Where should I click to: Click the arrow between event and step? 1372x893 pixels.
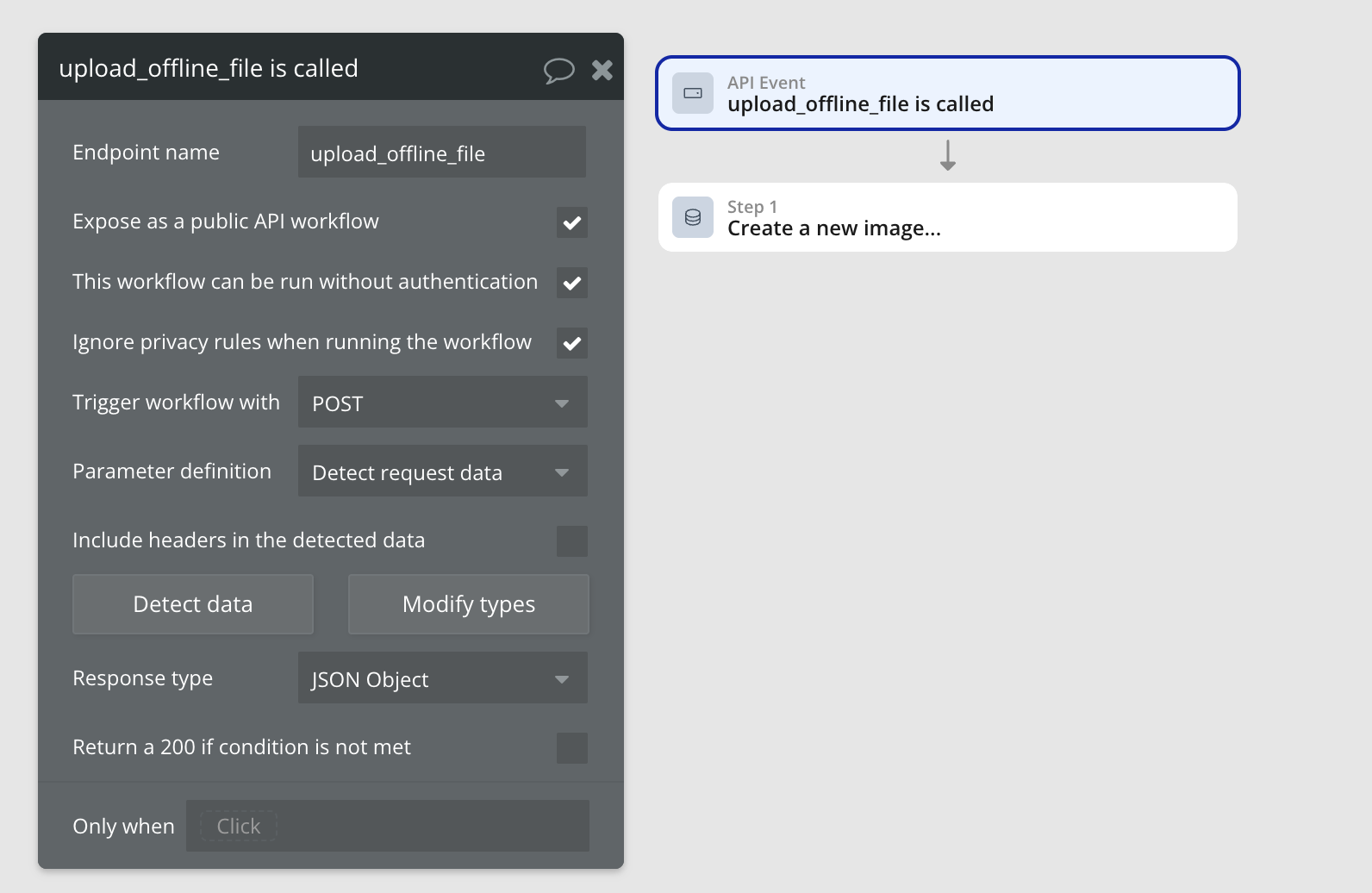click(948, 155)
